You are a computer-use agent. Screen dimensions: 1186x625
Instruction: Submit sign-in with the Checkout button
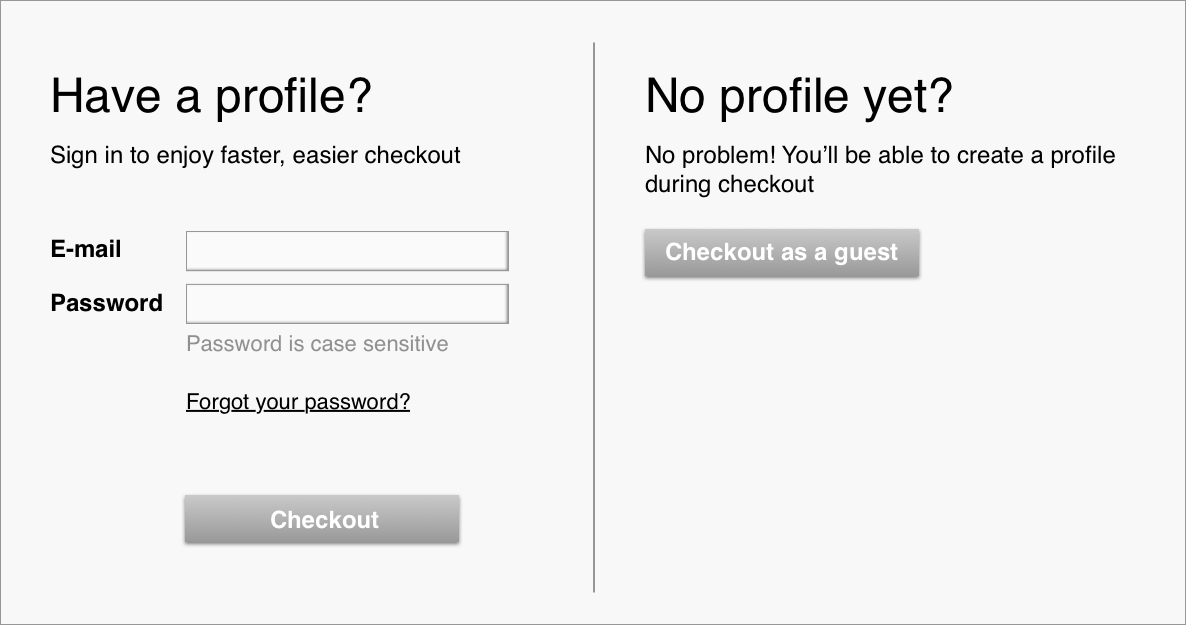322,520
